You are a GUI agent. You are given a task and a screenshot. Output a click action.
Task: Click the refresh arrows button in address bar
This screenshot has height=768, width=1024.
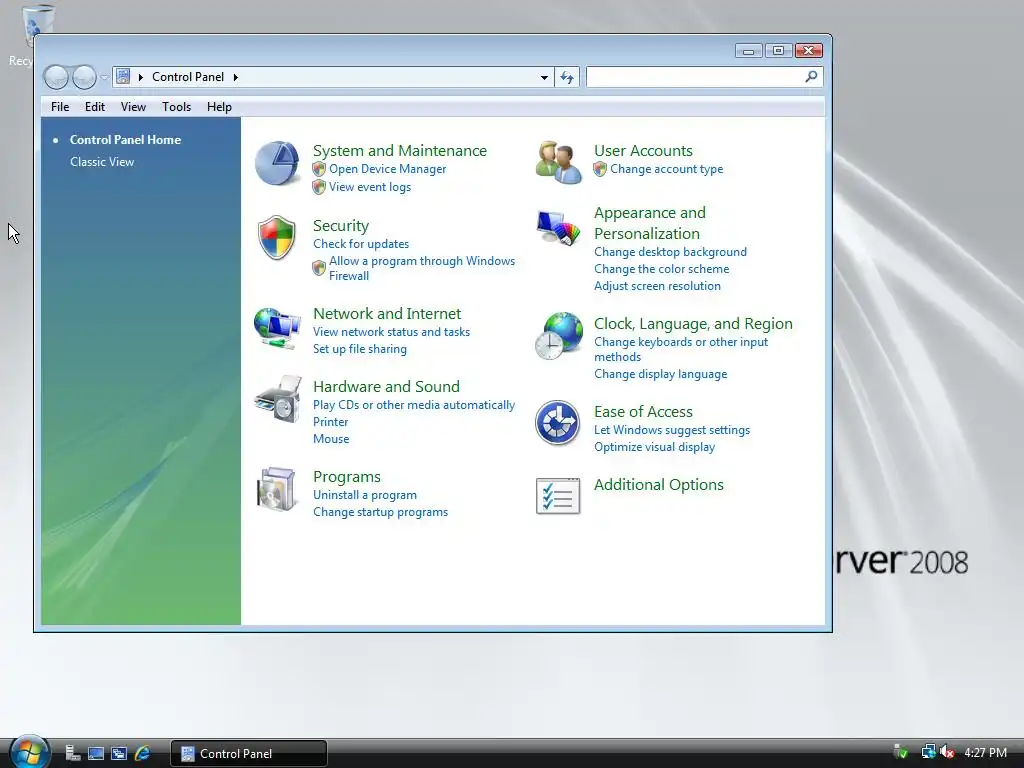pyautogui.click(x=567, y=77)
